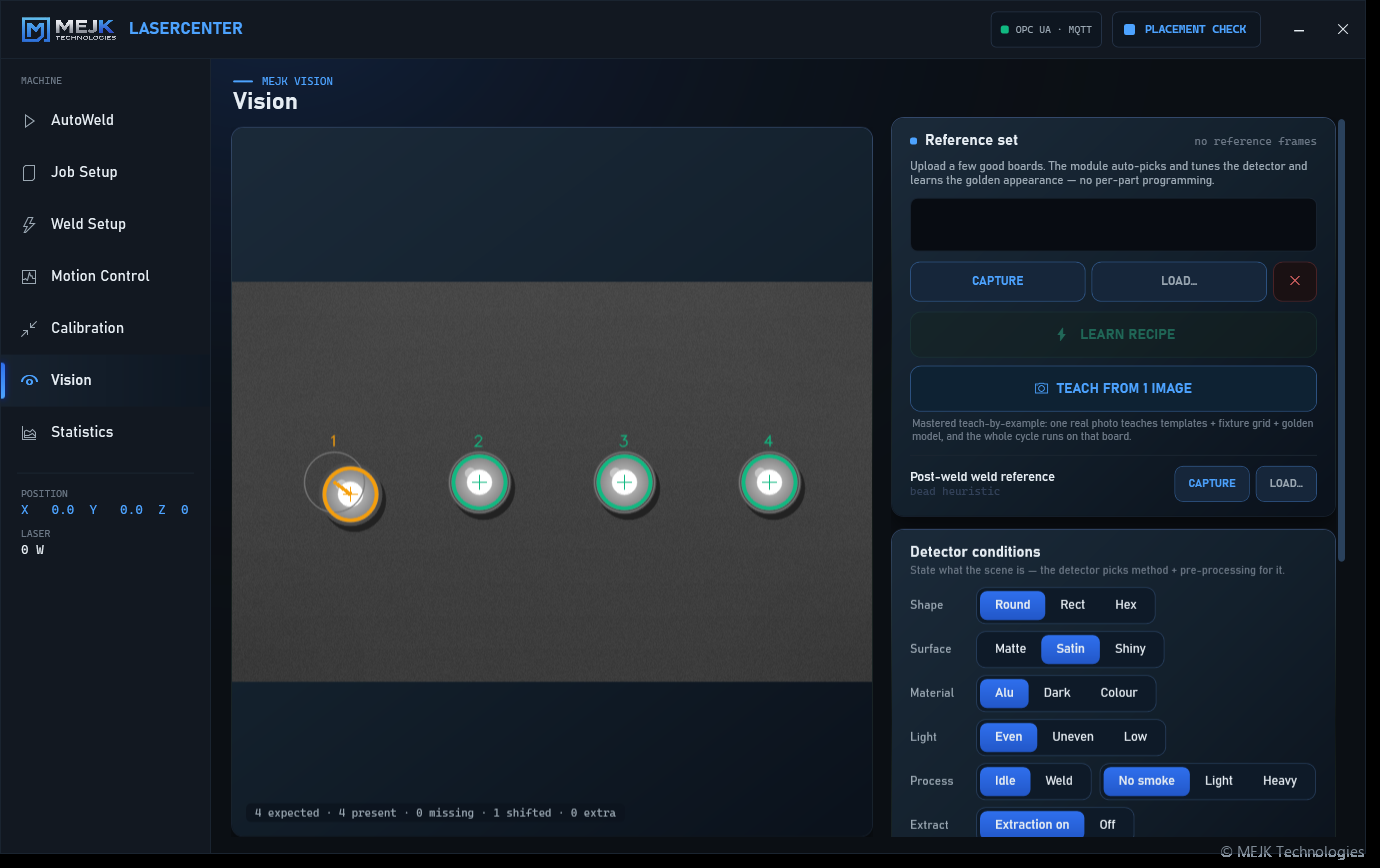
Task: Set surface to Satin
Action: pos(1070,649)
